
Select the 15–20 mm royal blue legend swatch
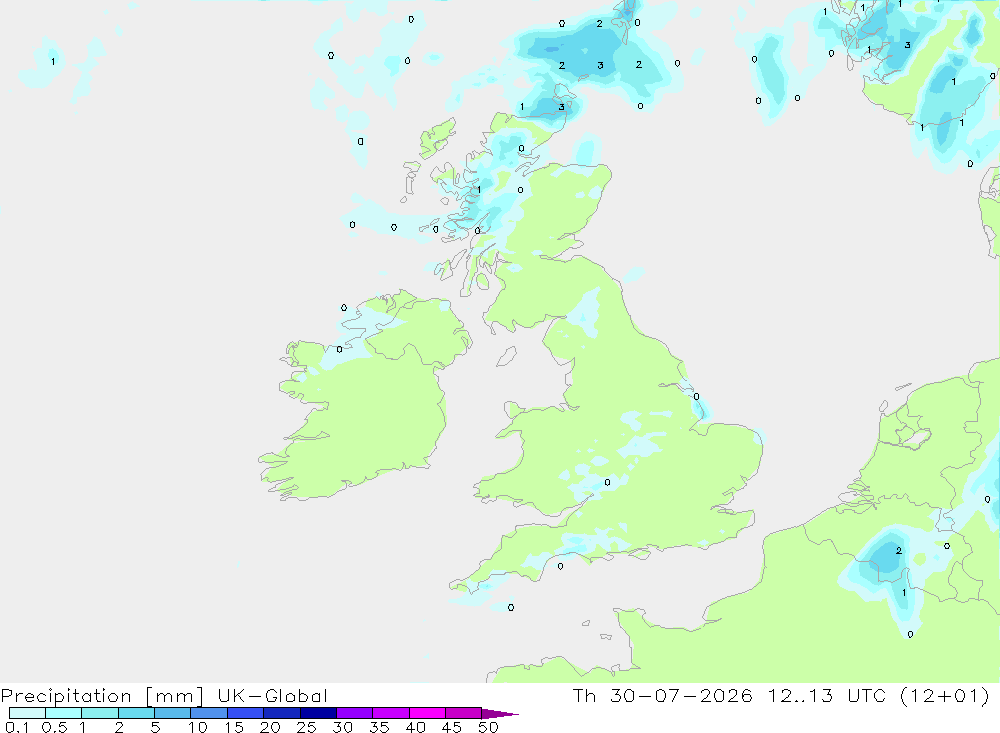[246, 713]
